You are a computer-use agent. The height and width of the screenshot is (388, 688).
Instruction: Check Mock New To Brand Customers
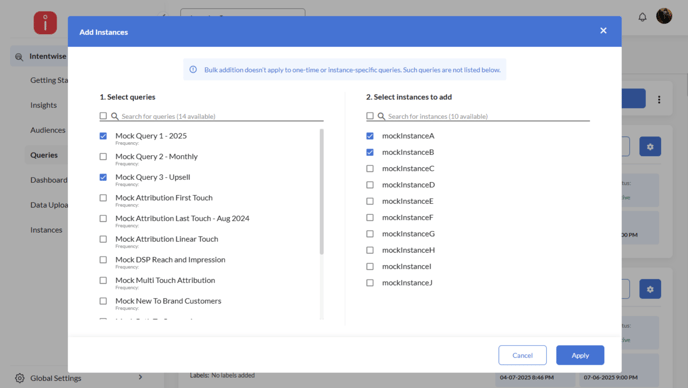(x=103, y=301)
